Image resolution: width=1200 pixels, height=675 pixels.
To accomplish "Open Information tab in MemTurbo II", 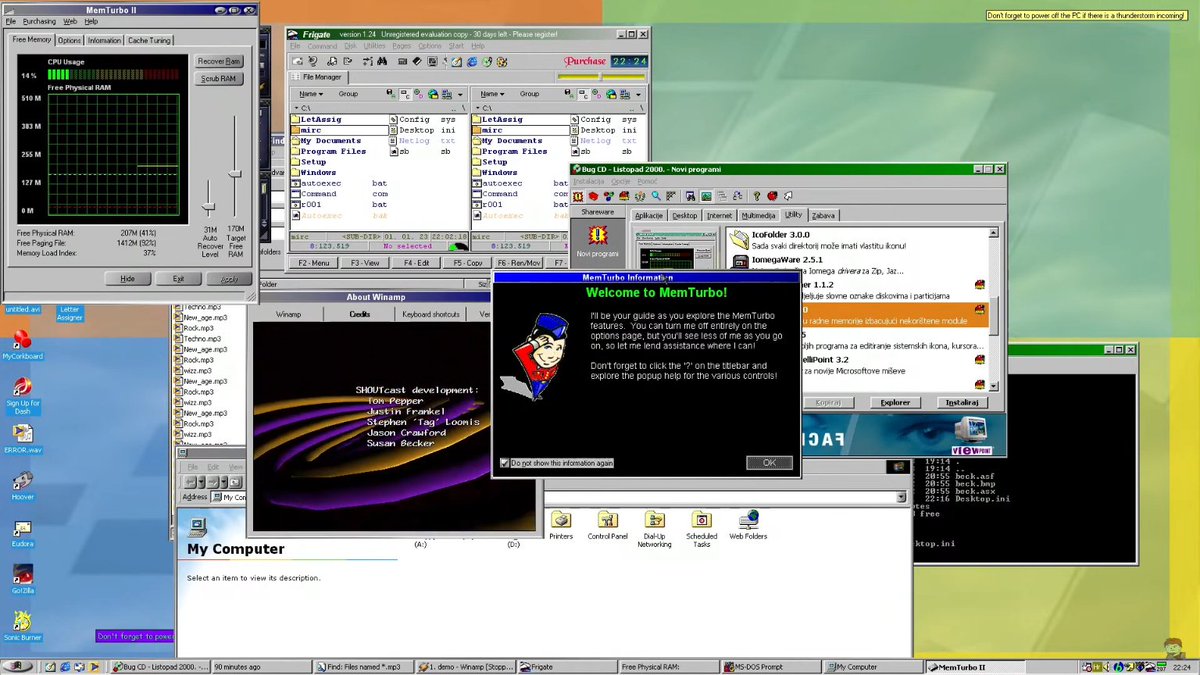I will (104, 40).
